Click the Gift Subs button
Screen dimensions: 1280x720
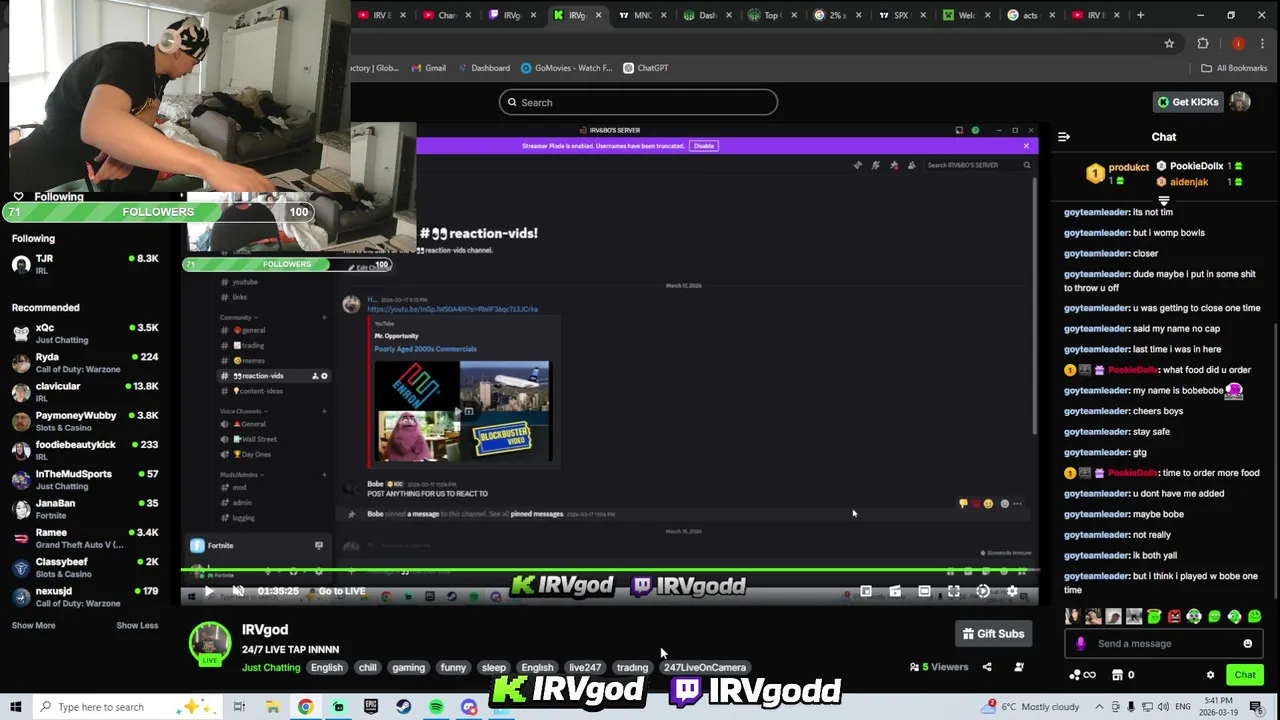click(x=993, y=634)
